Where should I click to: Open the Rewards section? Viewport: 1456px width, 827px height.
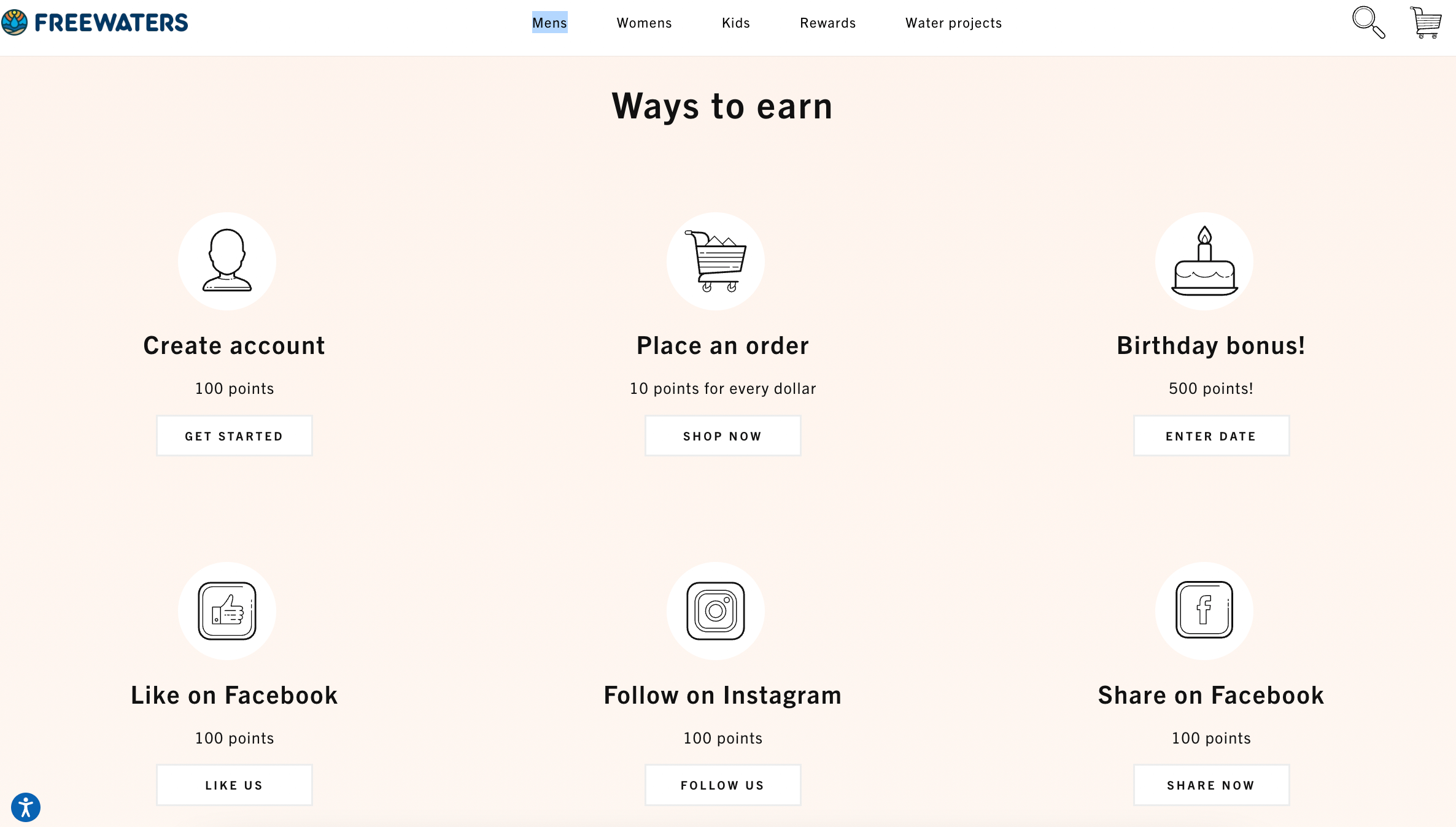point(828,22)
